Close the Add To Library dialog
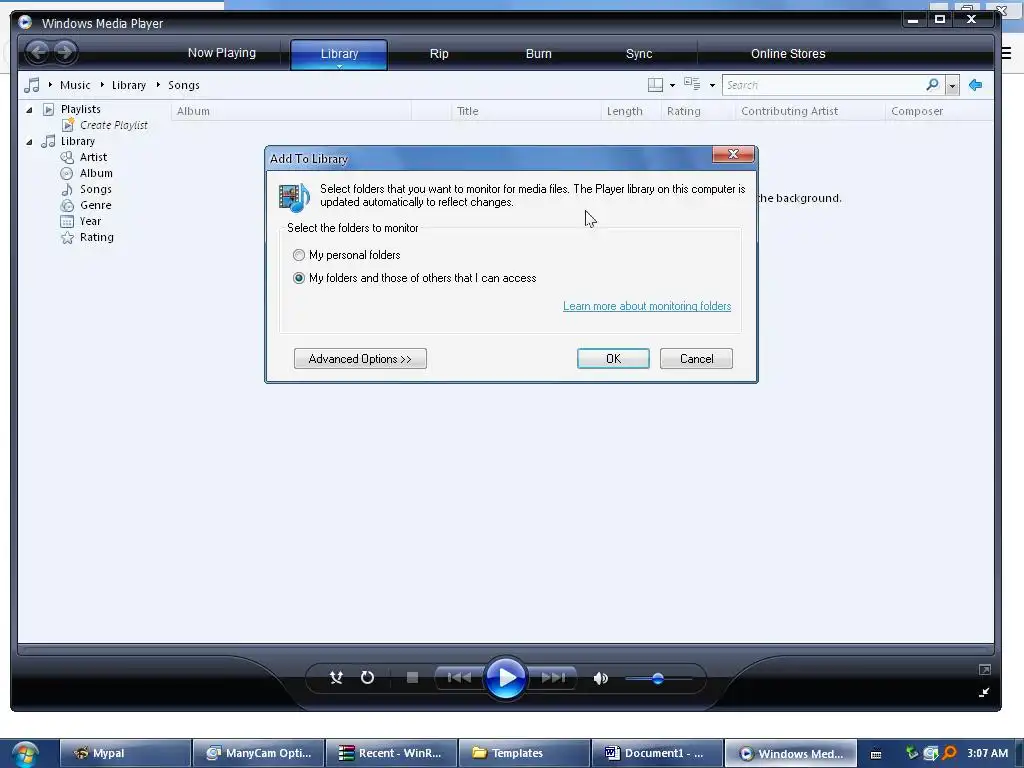This screenshot has height=768, width=1024. (733, 154)
